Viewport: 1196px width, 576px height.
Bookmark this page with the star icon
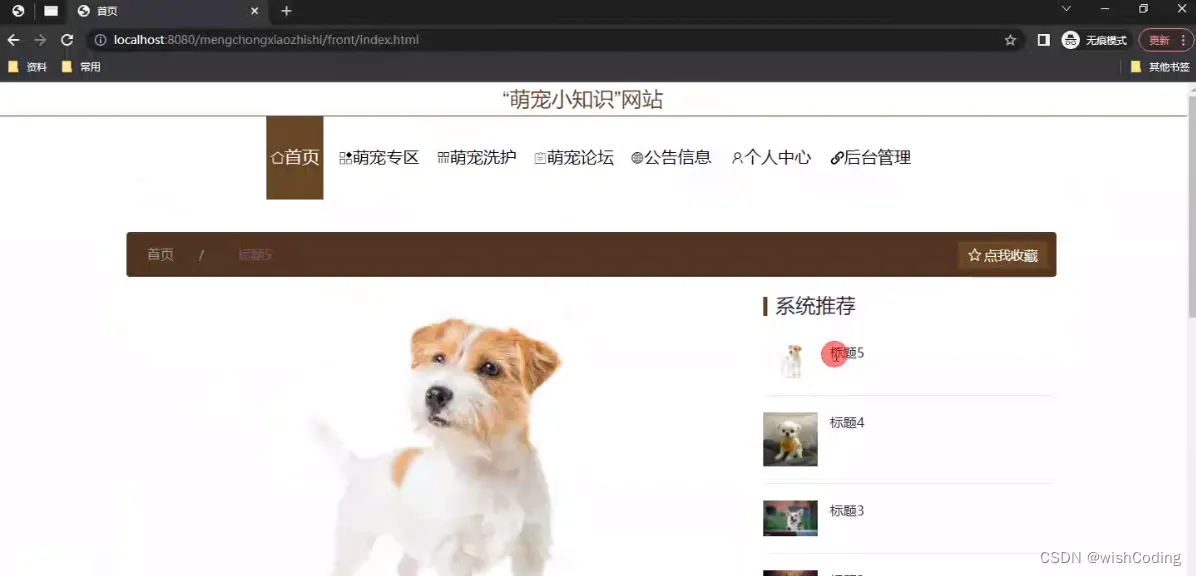point(1011,40)
